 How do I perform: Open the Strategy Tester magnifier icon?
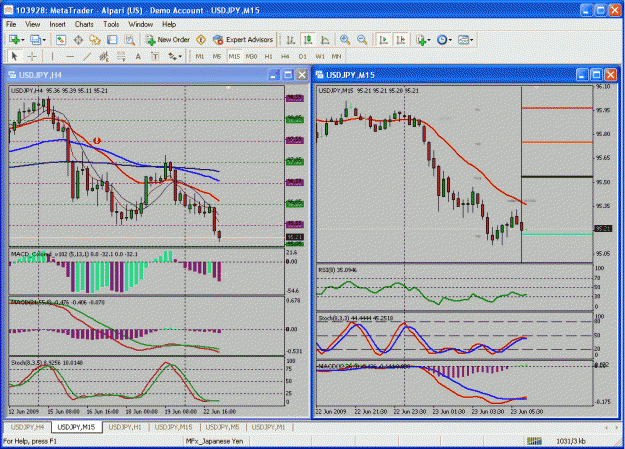pyautogui.click(x=129, y=39)
